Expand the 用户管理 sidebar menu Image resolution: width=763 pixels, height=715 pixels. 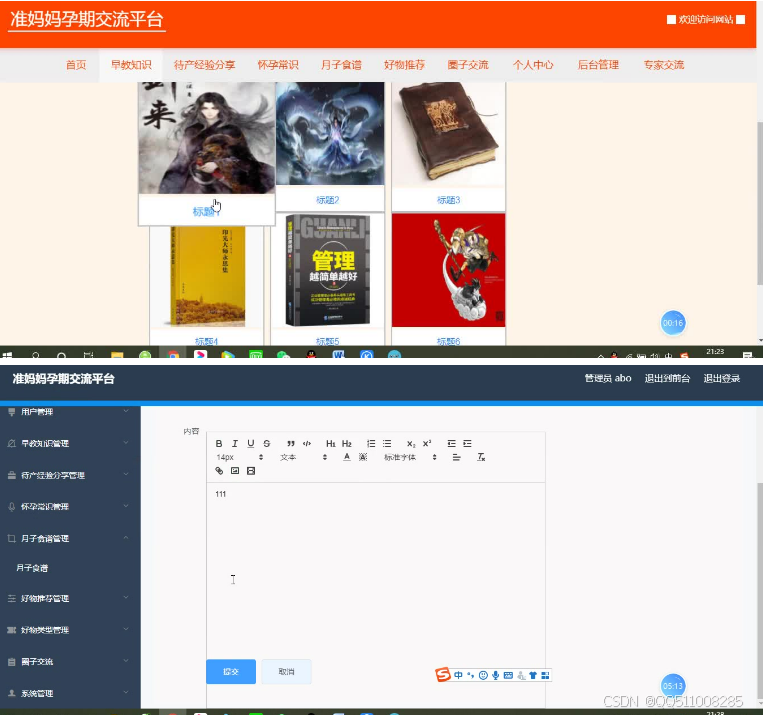(70, 412)
